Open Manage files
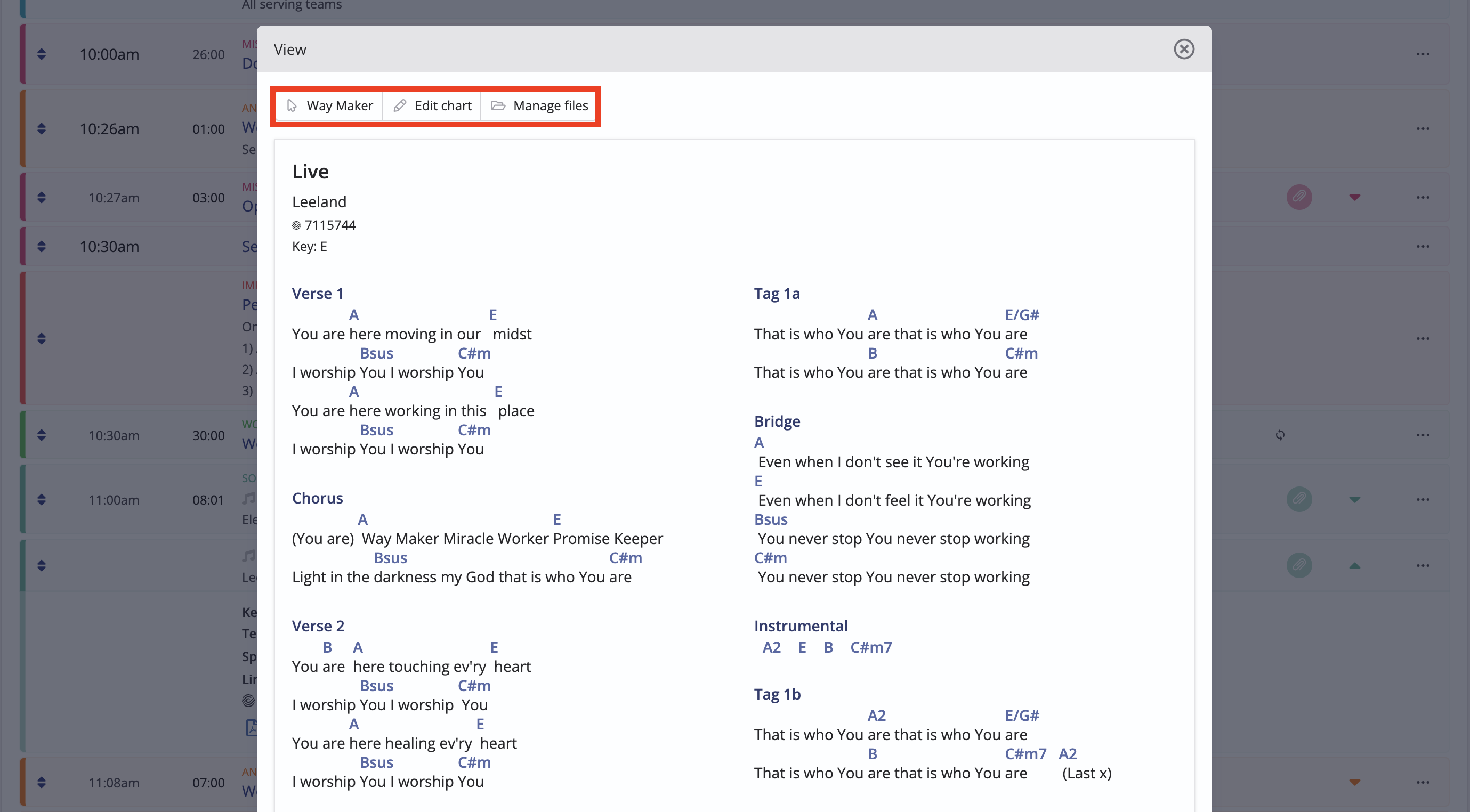The height and width of the screenshot is (812, 1470). 539,105
